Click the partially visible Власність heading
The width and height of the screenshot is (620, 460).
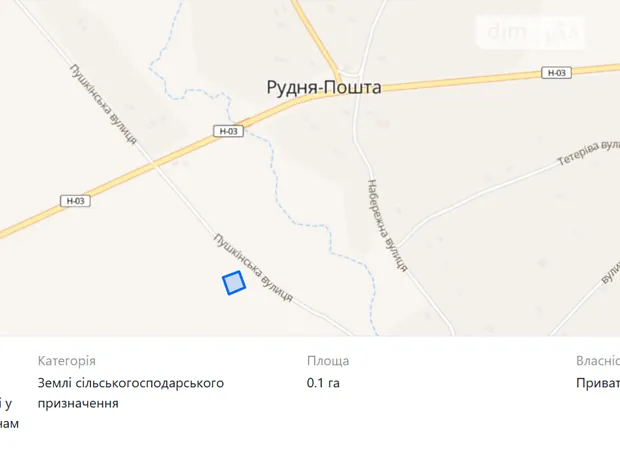[598, 361]
